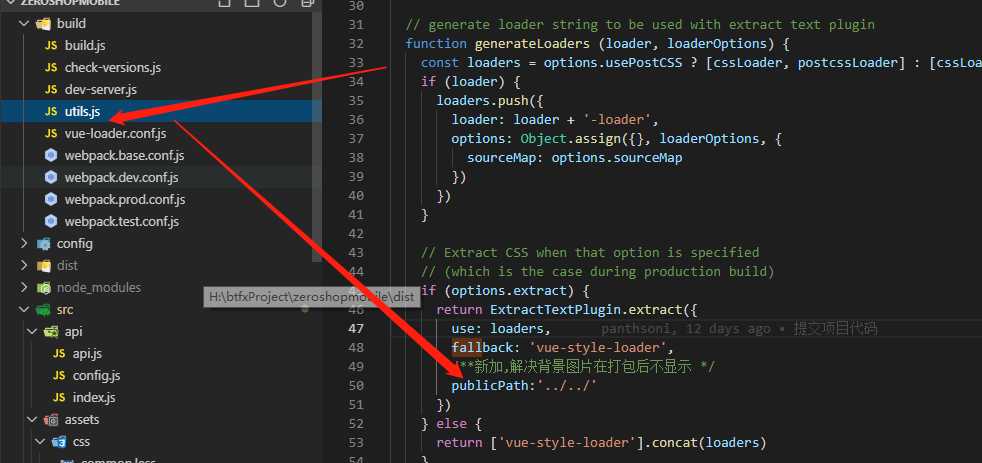Click the JS icon beside vue-loader.conf.js
The image size is (982, 463).
(x=51, y=133)
